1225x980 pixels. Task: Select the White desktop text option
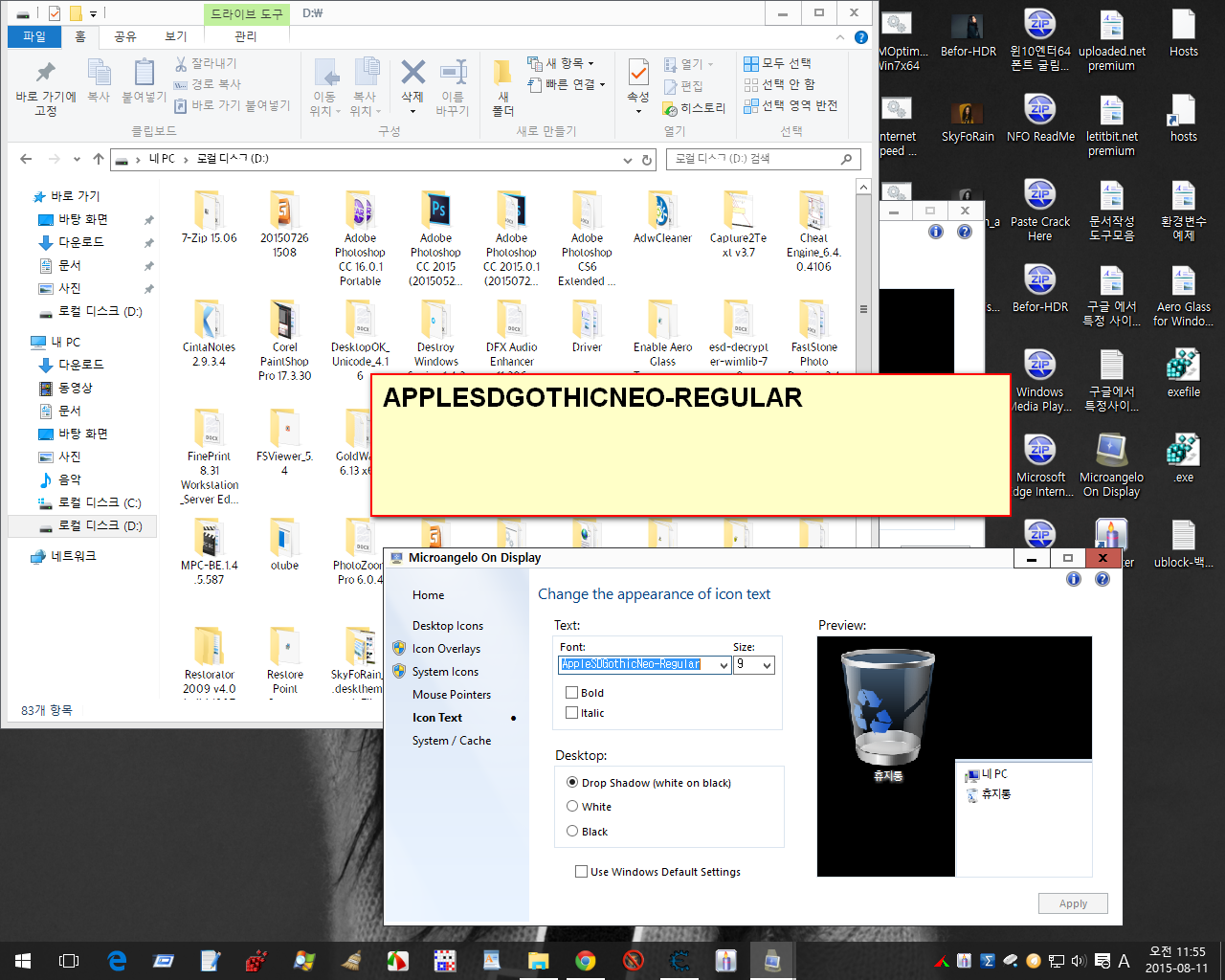pyautogui.click(x=572, y=806)
